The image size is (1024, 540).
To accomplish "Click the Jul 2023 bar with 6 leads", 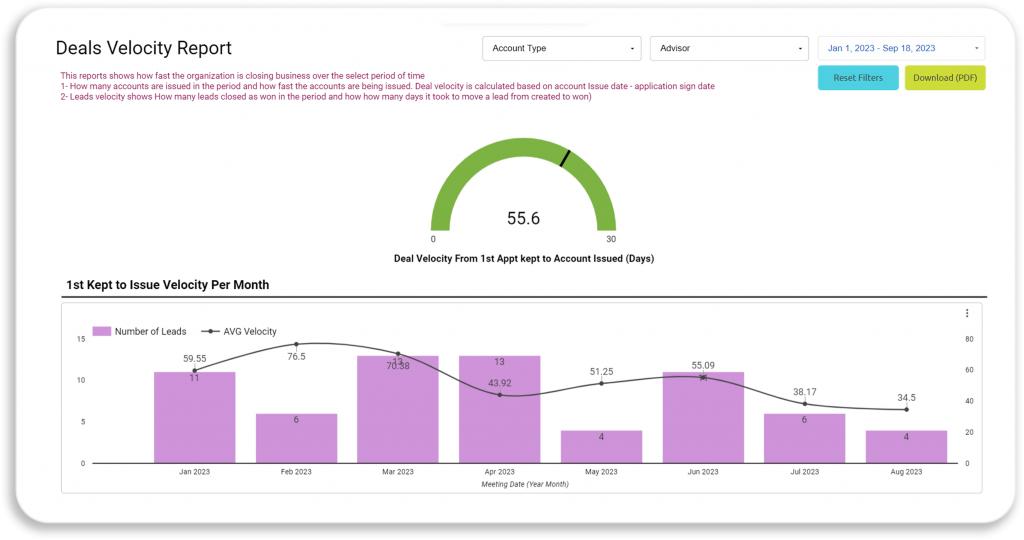I will [x=805, y=438].
